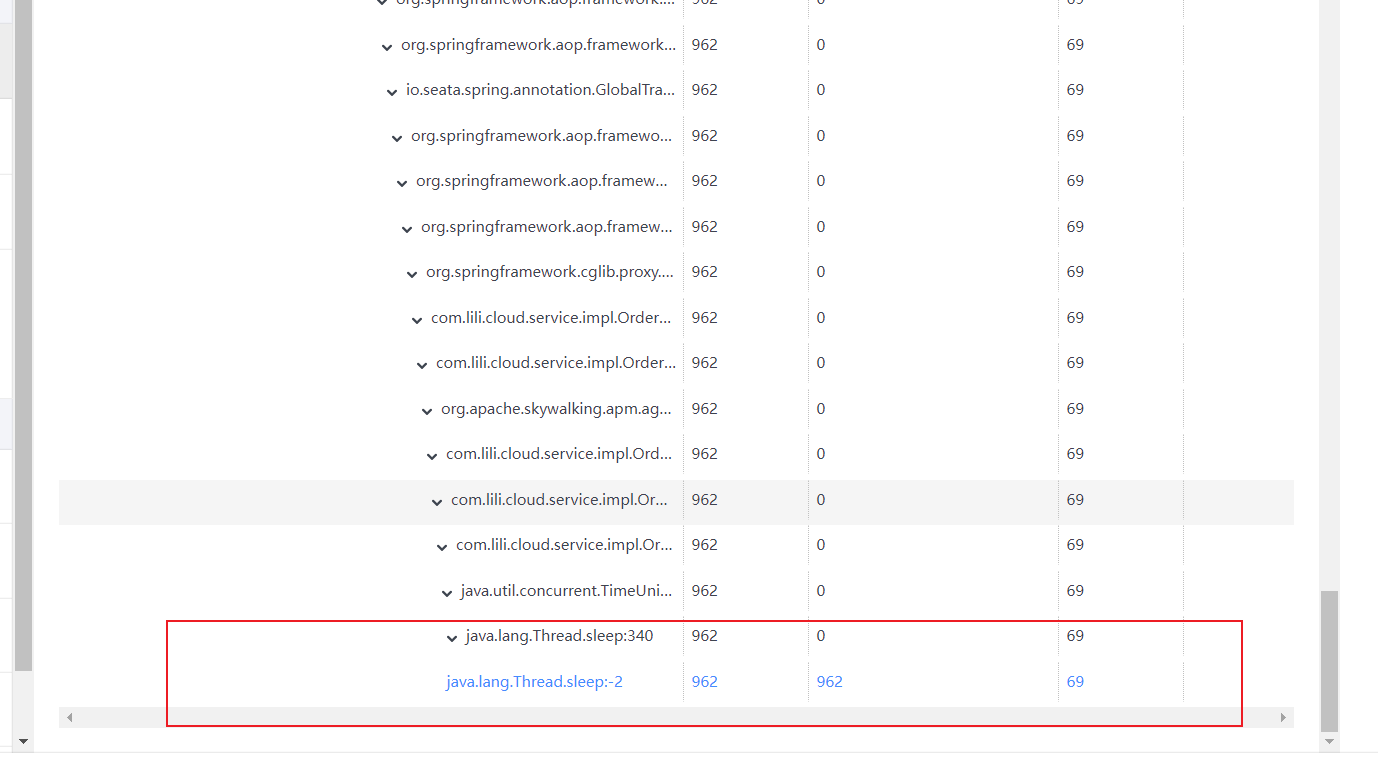The image size is (1378, 764).
Task: Click the 962 duration in io.seata.spring row
Action: pyautogui.click(x=704, y=90)
